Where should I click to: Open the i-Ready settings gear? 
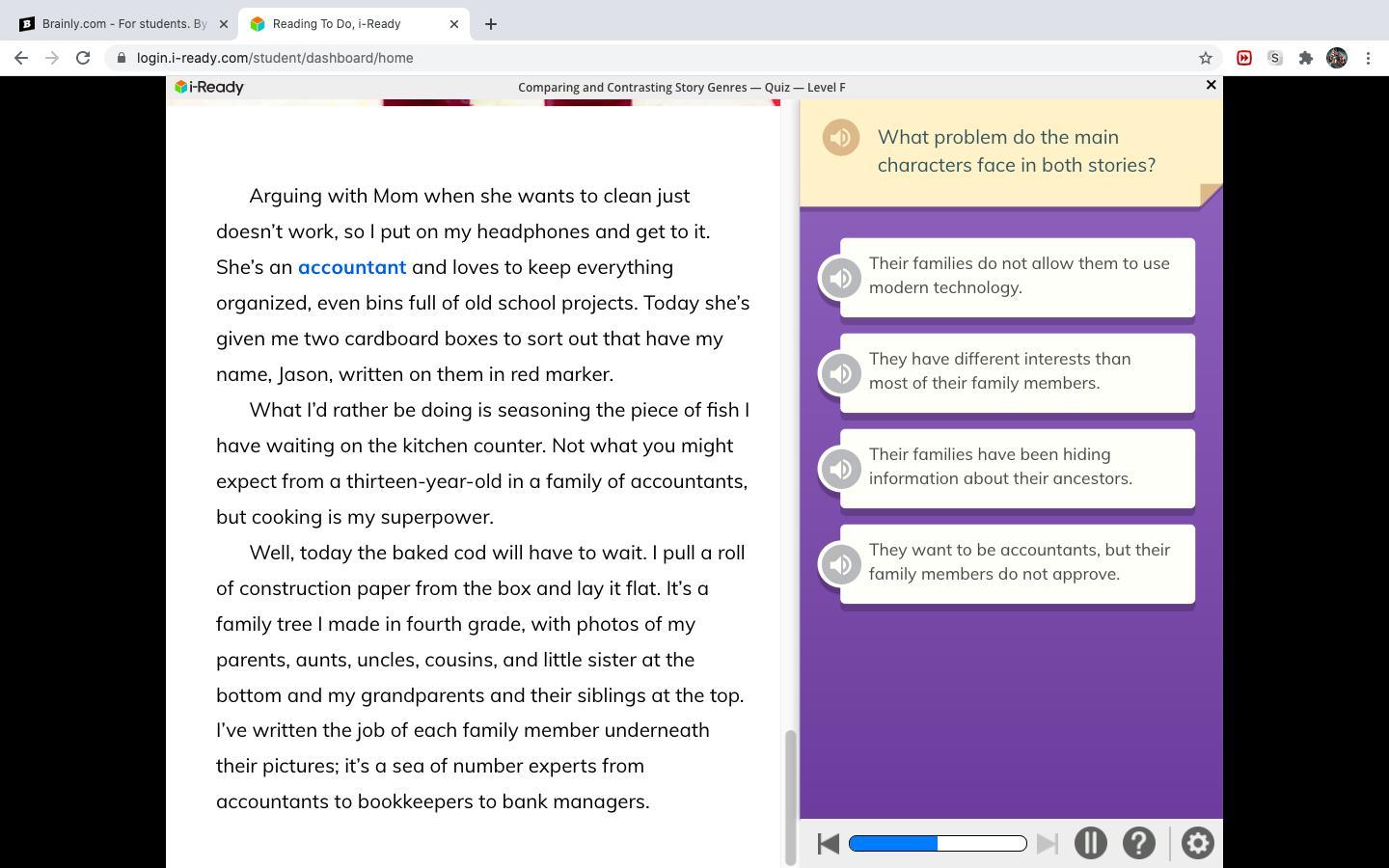(x=1197, y=843)
